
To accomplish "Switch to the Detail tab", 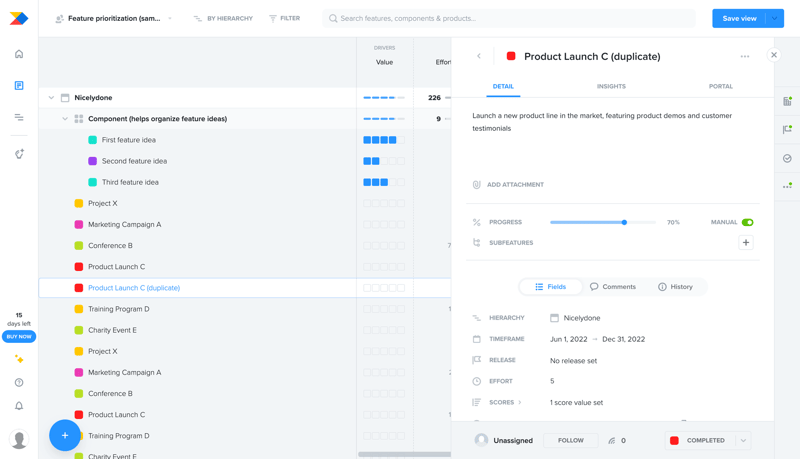I will coord(503,86).
